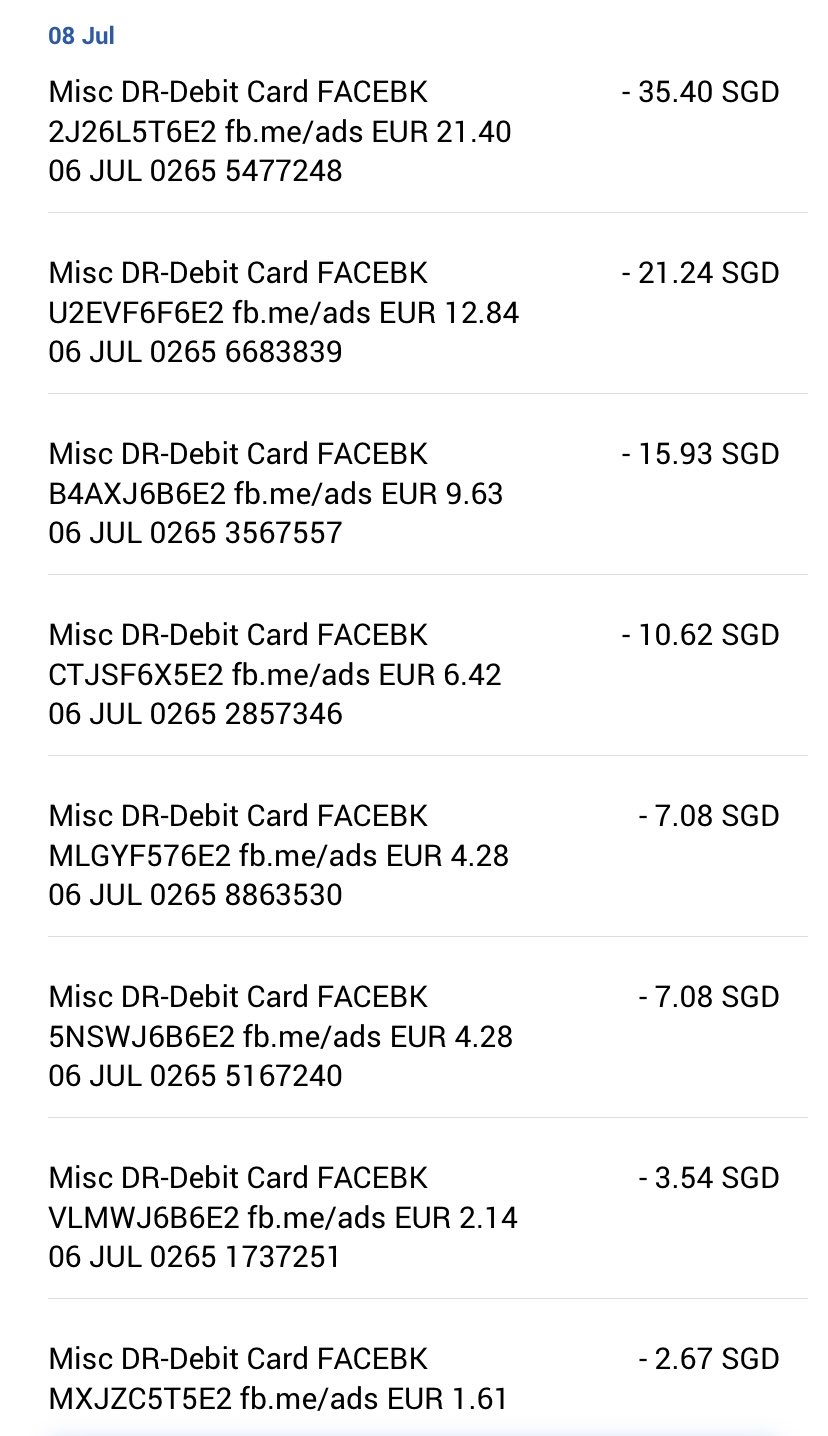
Task: Tap the line ending in 1737251
Action: click(194, 1256)
